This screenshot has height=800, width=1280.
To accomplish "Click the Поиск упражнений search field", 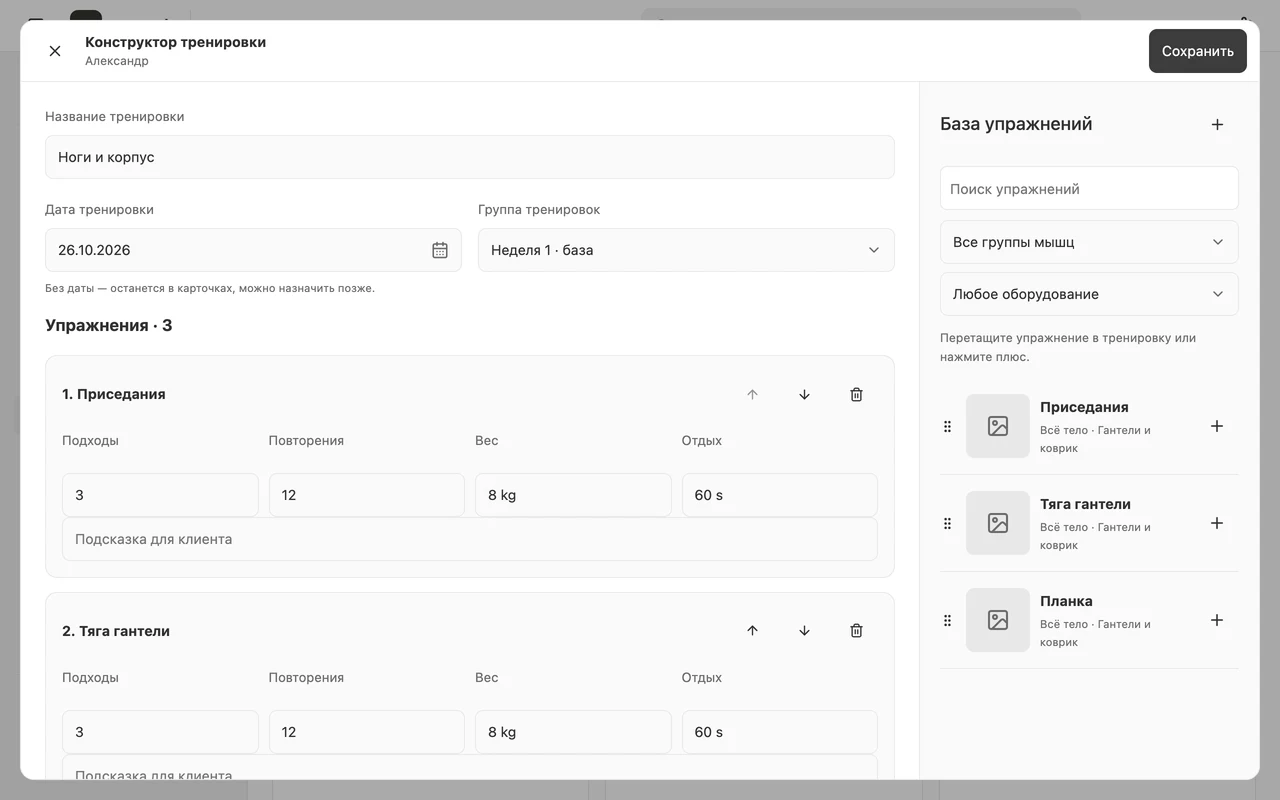I will point(1089,188).
